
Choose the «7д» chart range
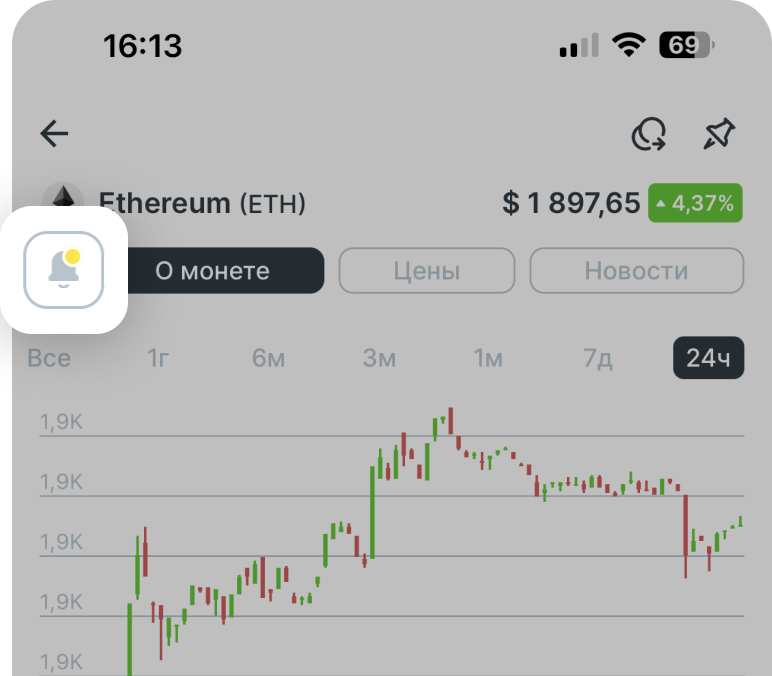click(598, 358)
